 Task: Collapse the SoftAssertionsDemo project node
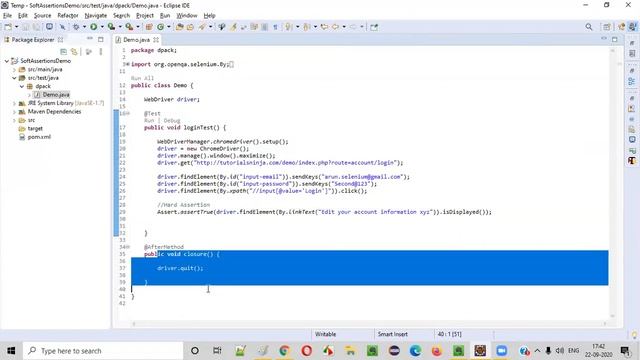pyautogui.click(x=7, y=61)
